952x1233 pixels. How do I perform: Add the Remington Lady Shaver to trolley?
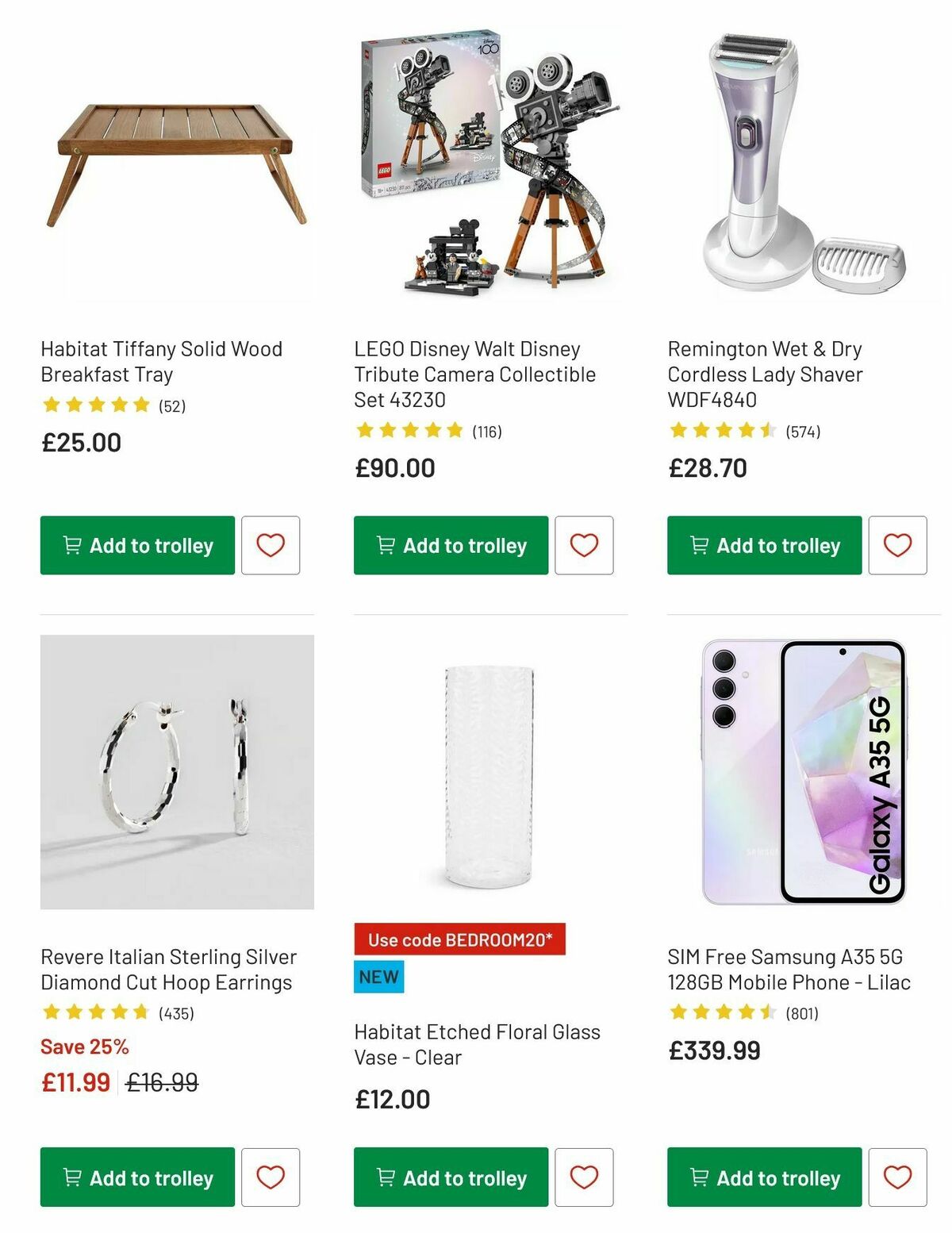[763, 545]
